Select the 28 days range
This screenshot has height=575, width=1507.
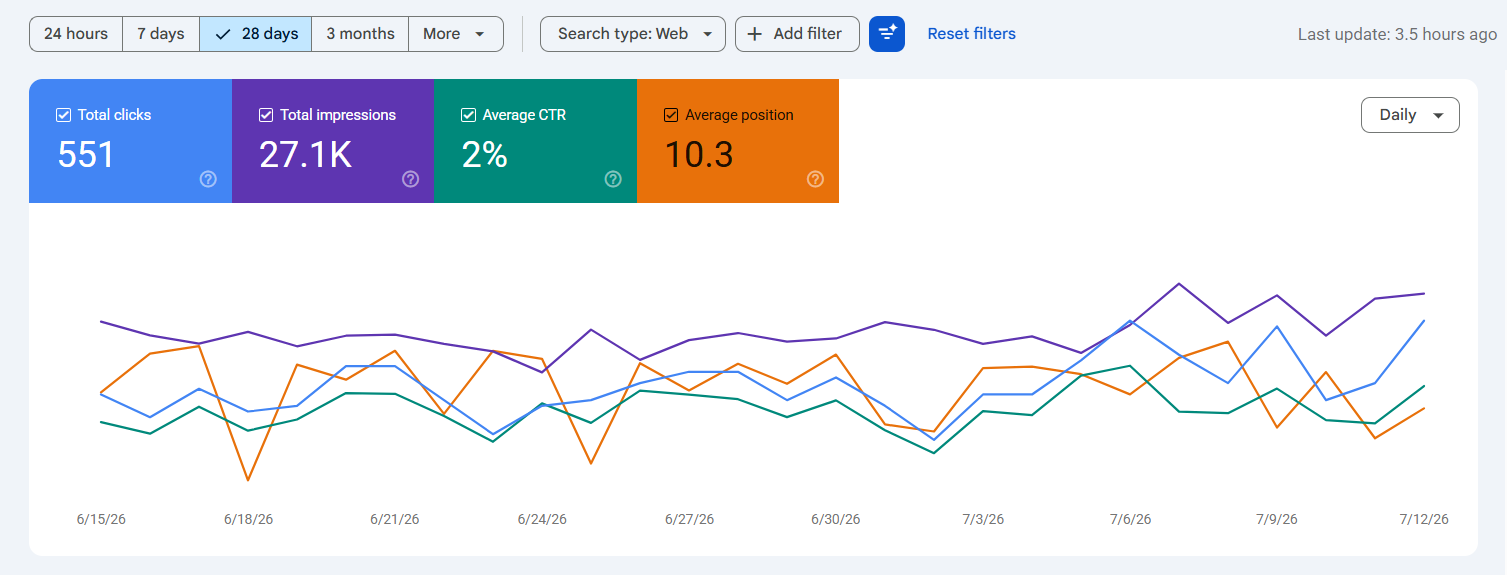[256, 34]
